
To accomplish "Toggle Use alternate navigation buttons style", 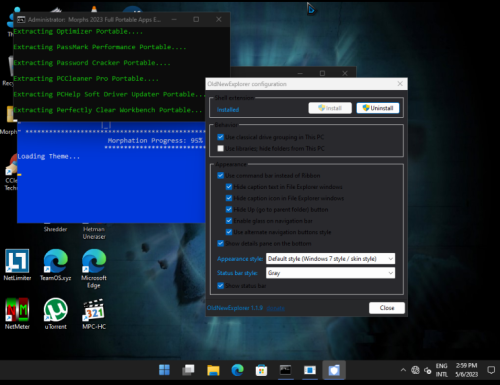I will [x=229, y=232].
